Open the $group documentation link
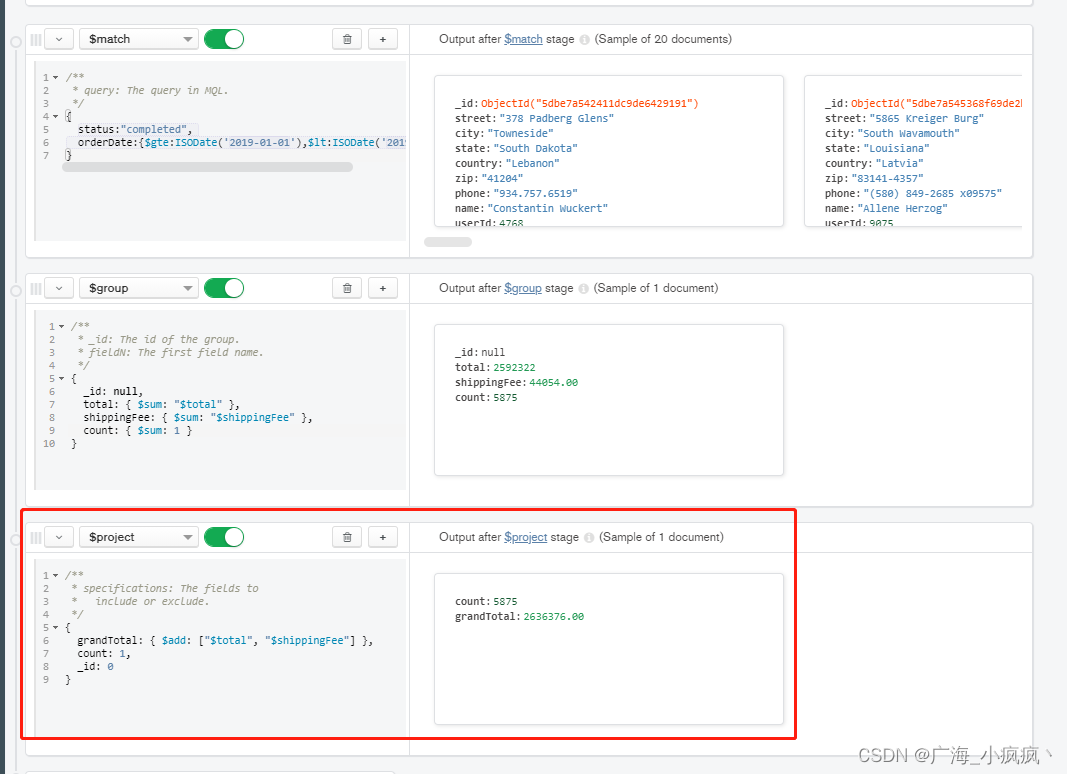 click(x=523, y=289)
